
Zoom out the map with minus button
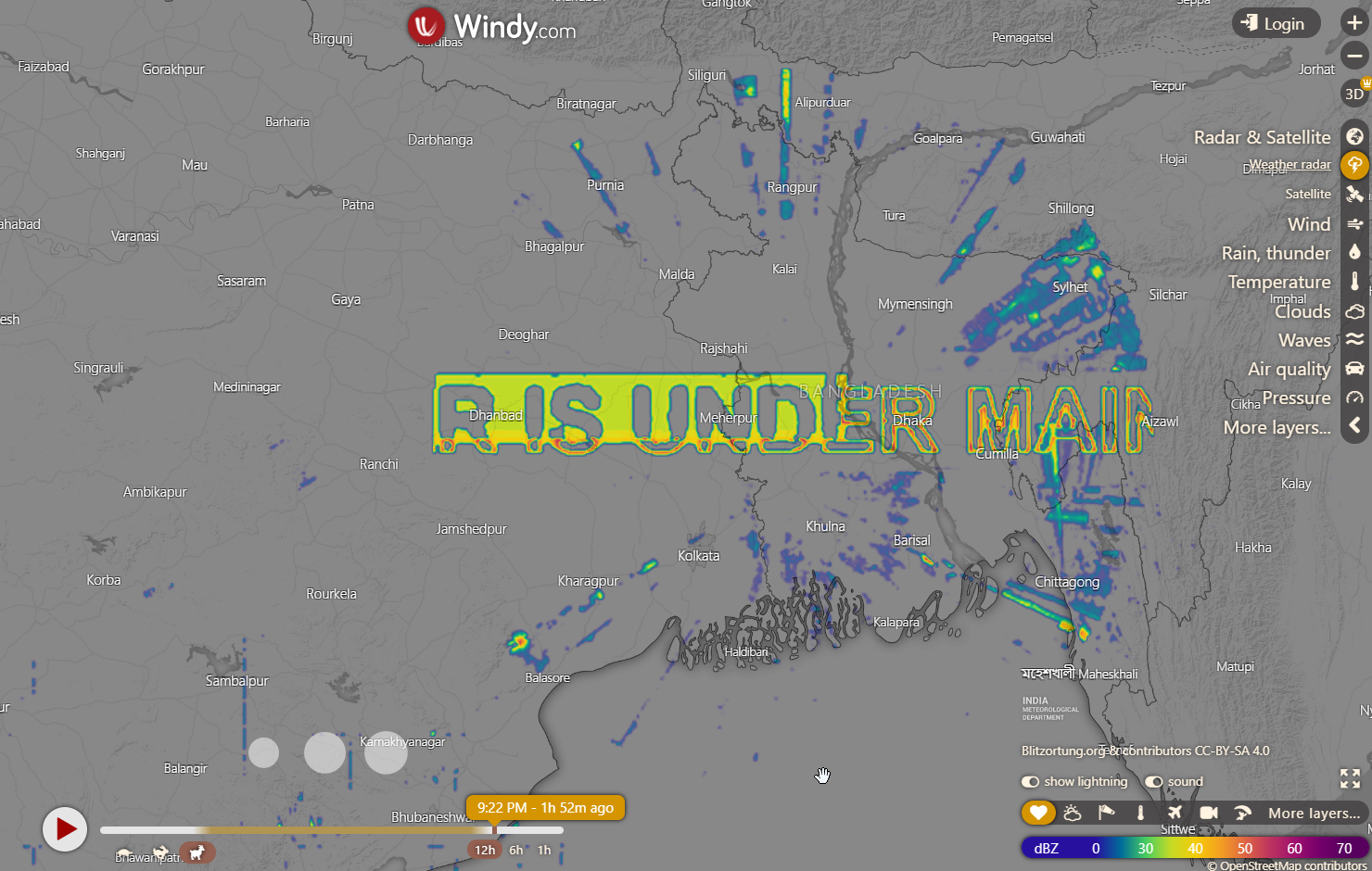1354,57
